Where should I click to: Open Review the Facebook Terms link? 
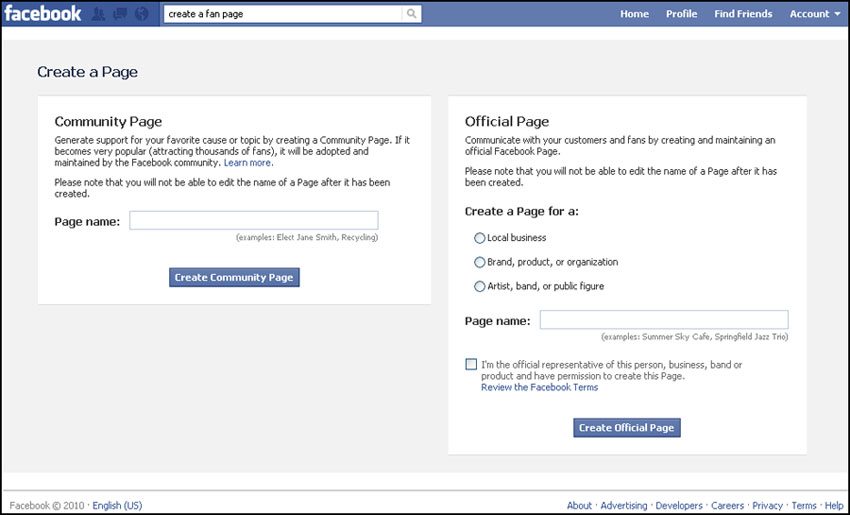pos(539,387)
